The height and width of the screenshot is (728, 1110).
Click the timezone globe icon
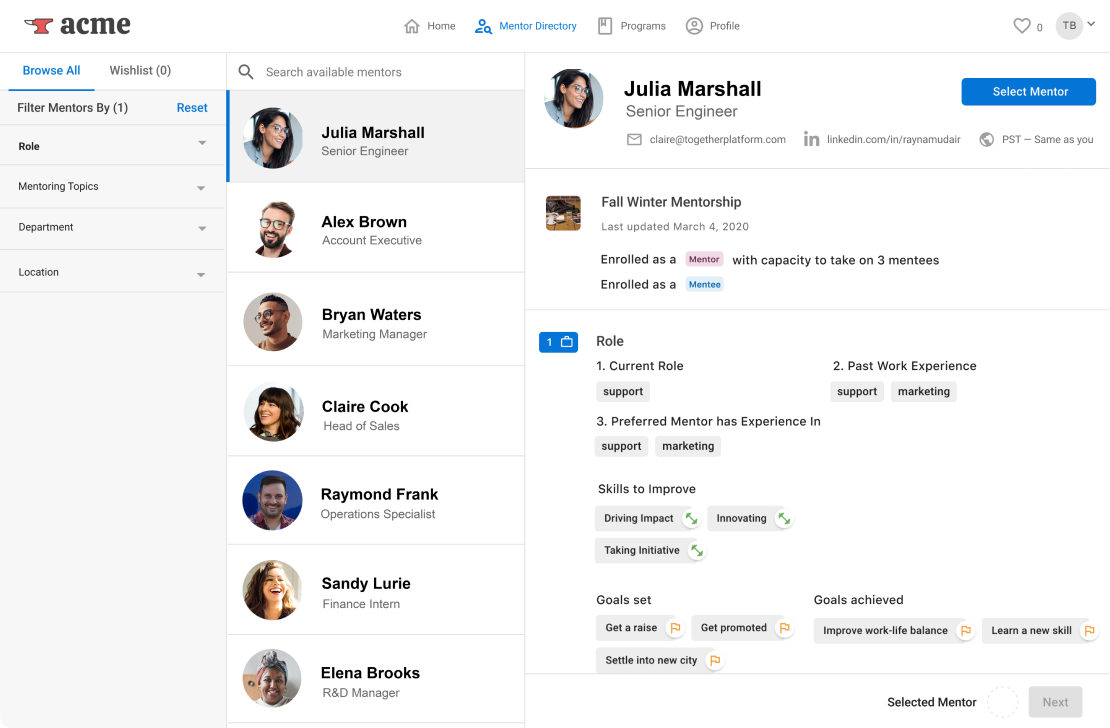985,140
